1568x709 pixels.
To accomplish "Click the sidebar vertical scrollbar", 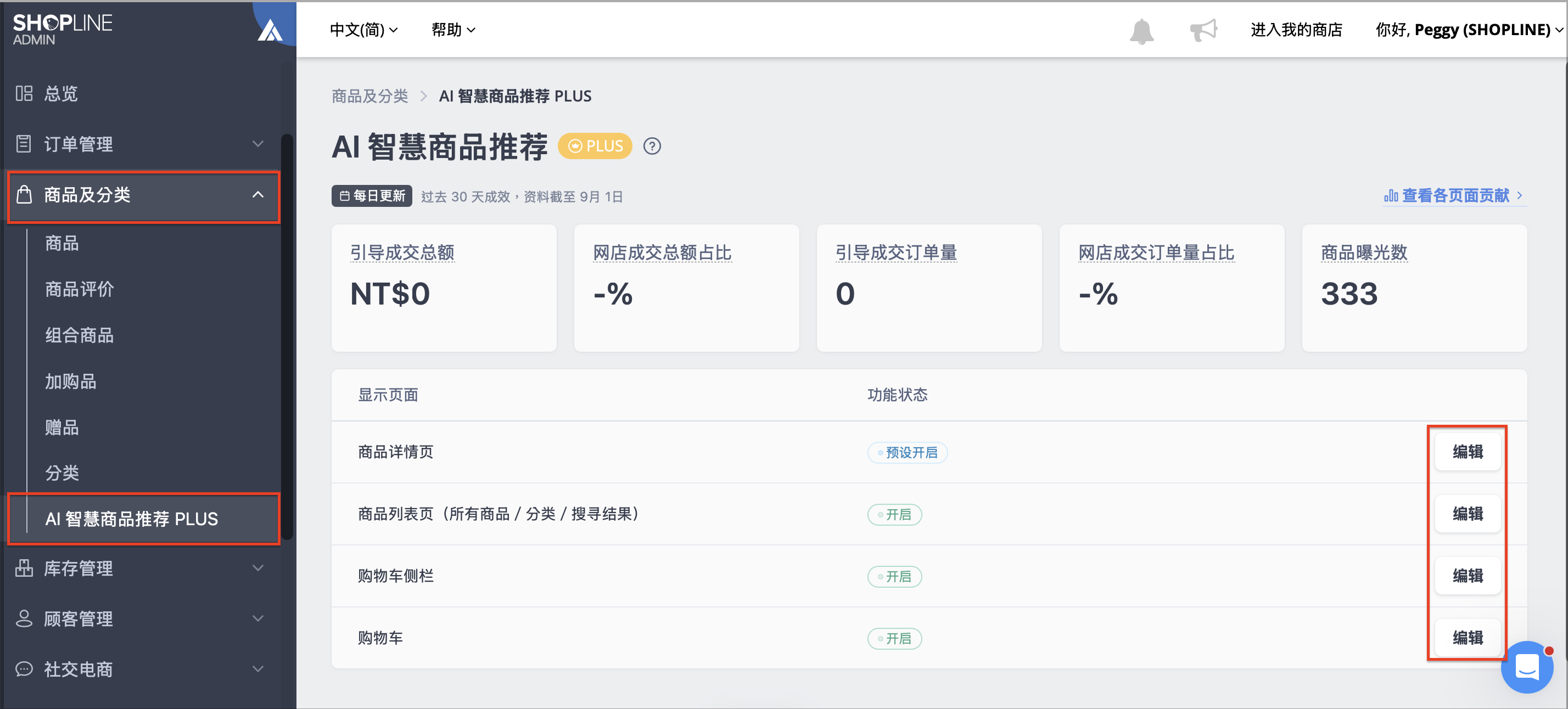I will point(287,336).
